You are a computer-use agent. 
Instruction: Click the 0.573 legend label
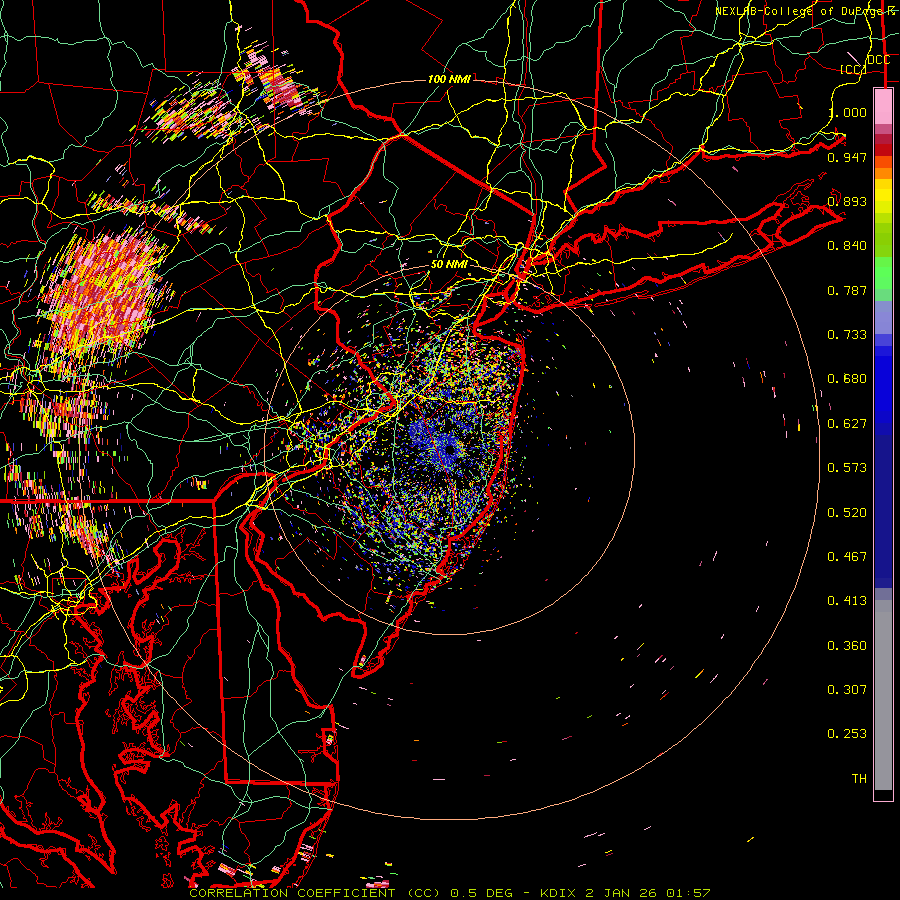(x=847, y=468)
